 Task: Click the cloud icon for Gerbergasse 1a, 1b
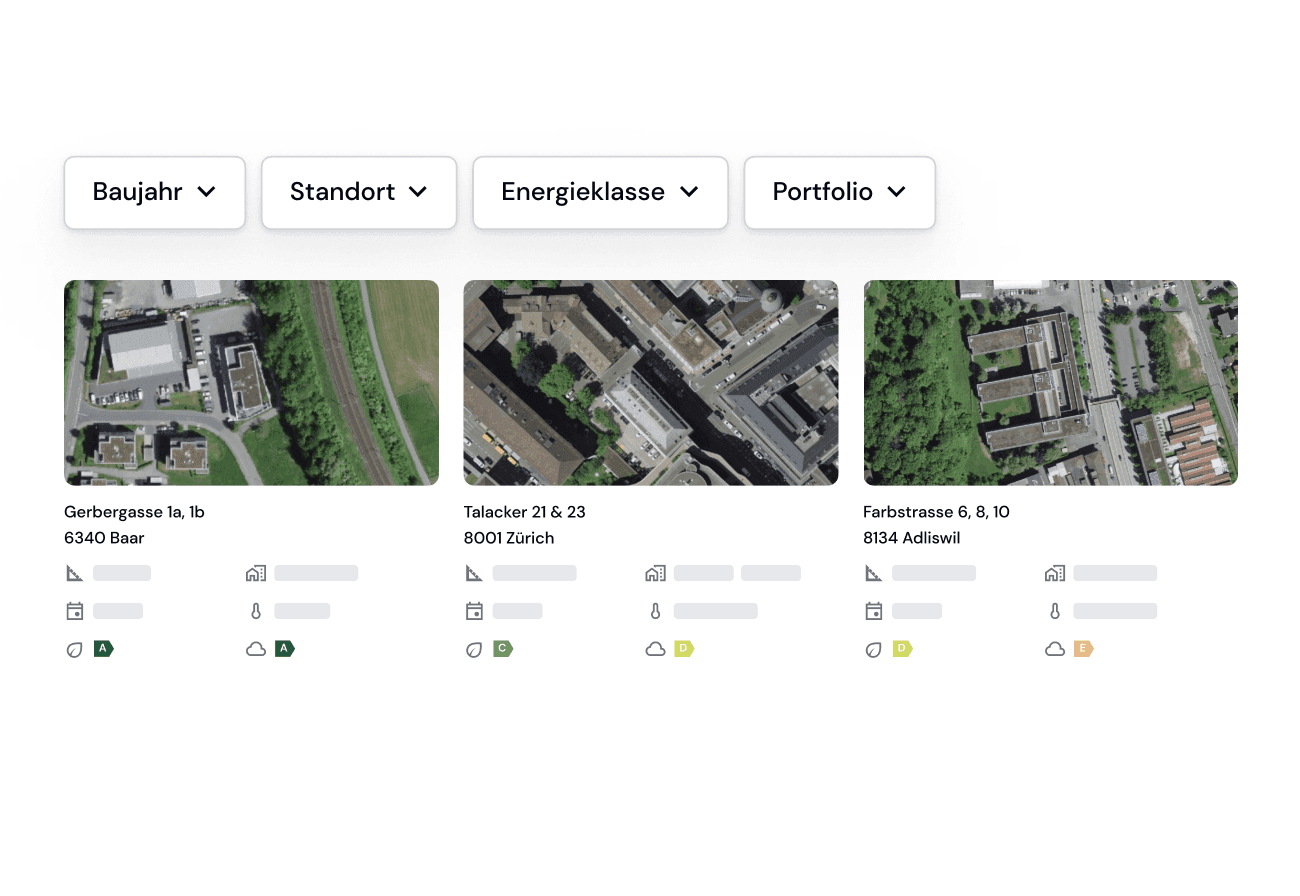click(x=256, y=649)
